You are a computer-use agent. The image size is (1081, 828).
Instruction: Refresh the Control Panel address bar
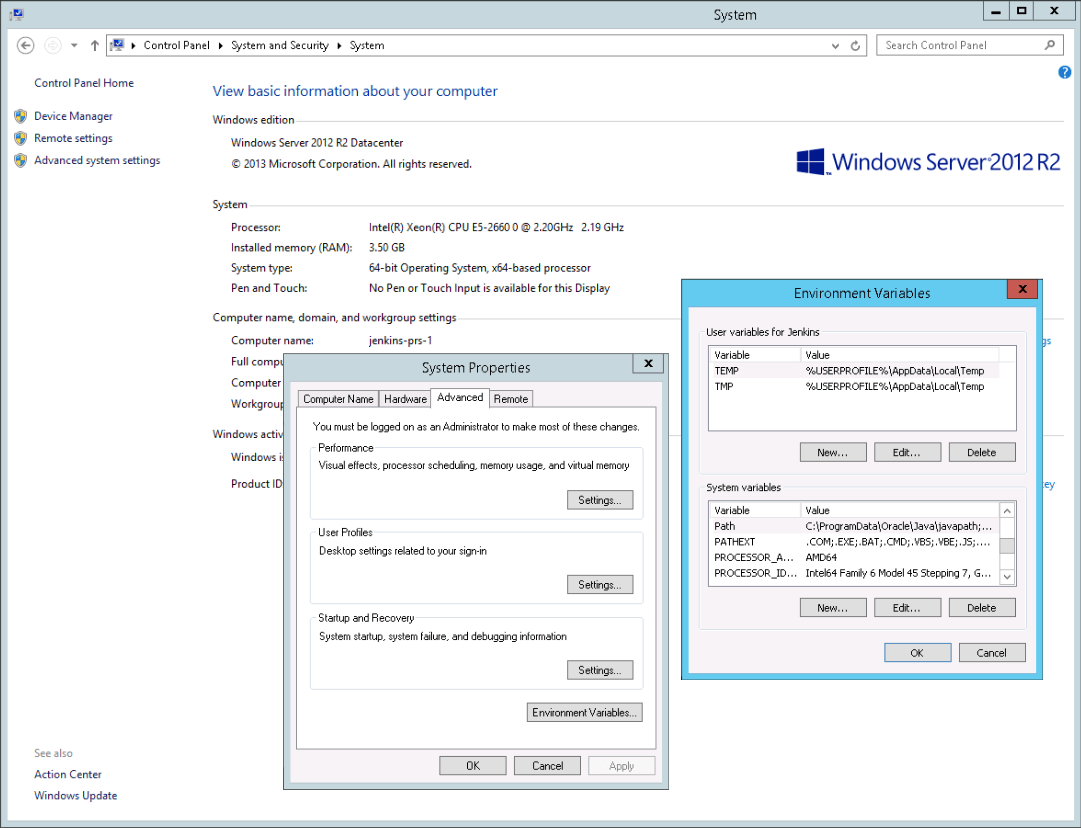point(856,45)
